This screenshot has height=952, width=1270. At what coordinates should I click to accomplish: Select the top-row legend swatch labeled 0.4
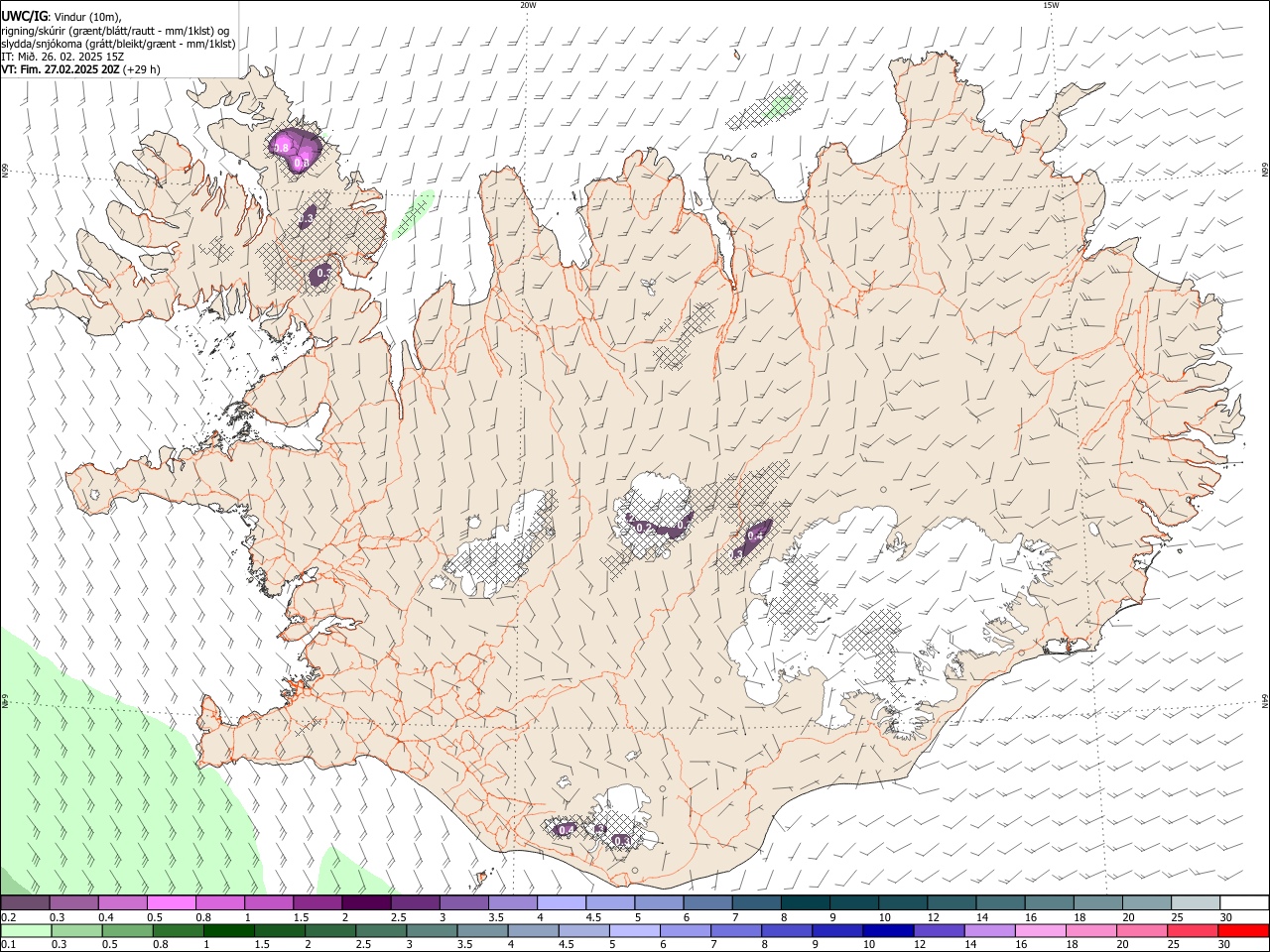pyautogui.click(x=122, y=903)
